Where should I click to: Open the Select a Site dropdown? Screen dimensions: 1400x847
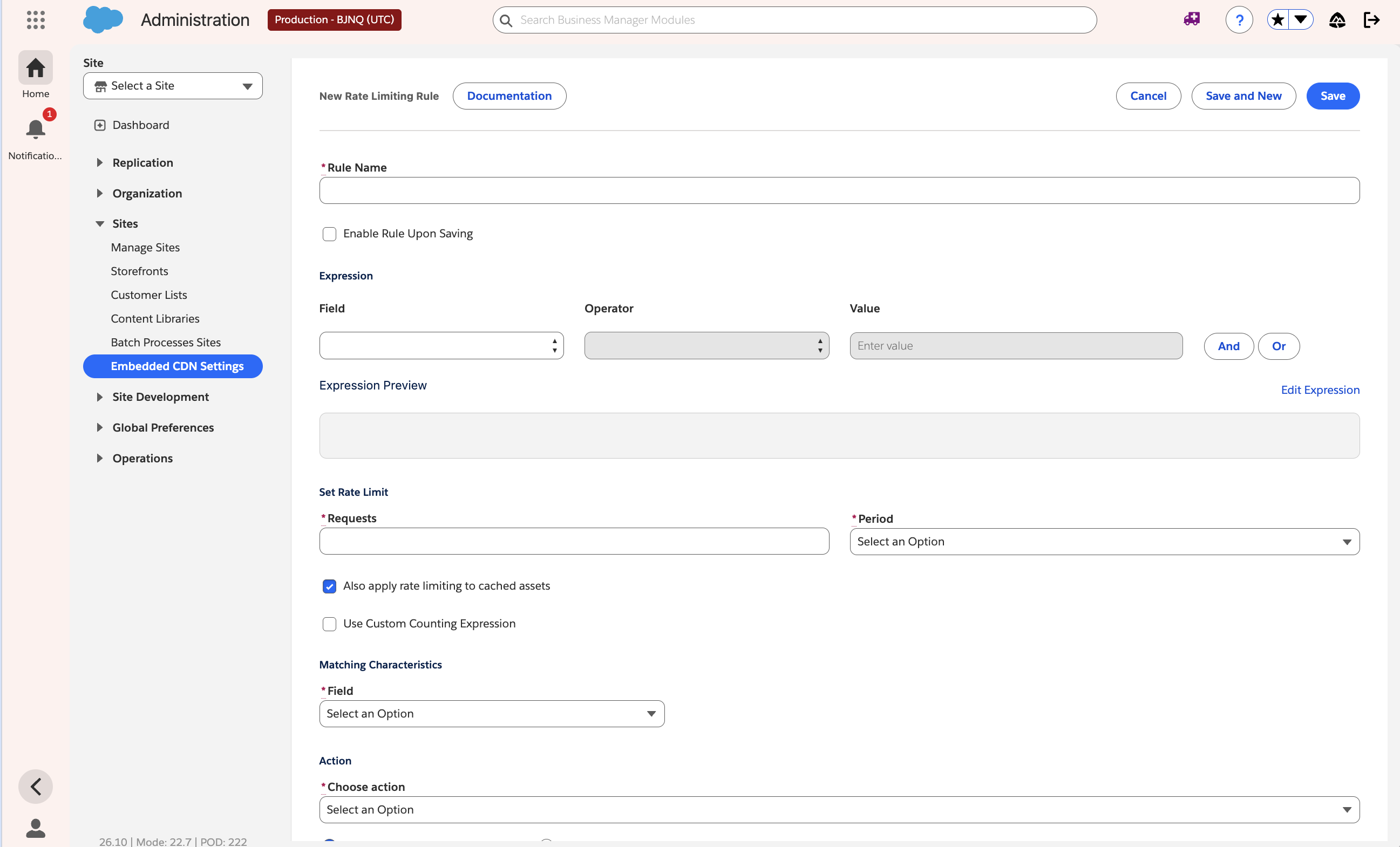coord(173,86)
